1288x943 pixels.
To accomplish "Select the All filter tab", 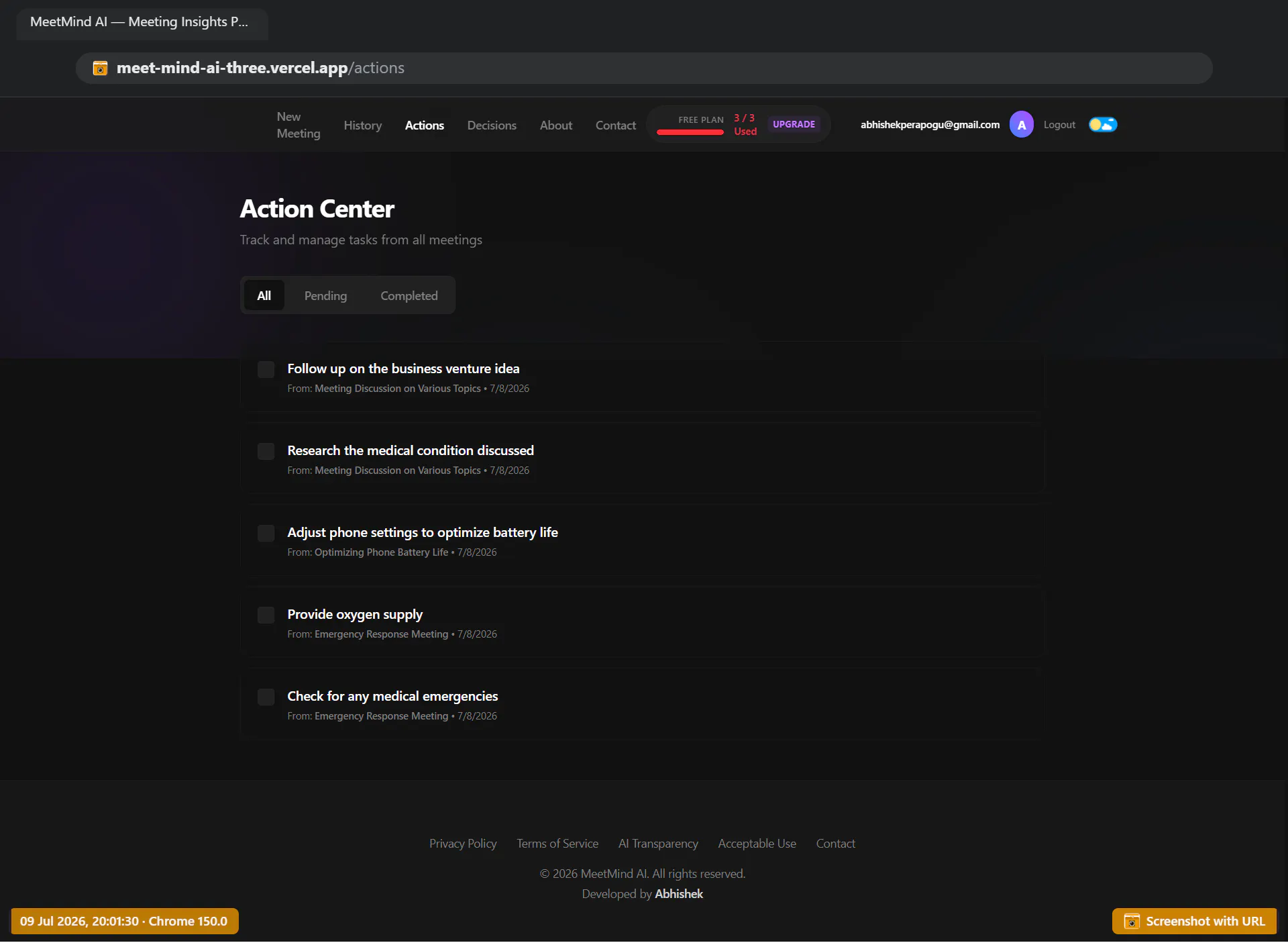I will click(x=264, y=295).
